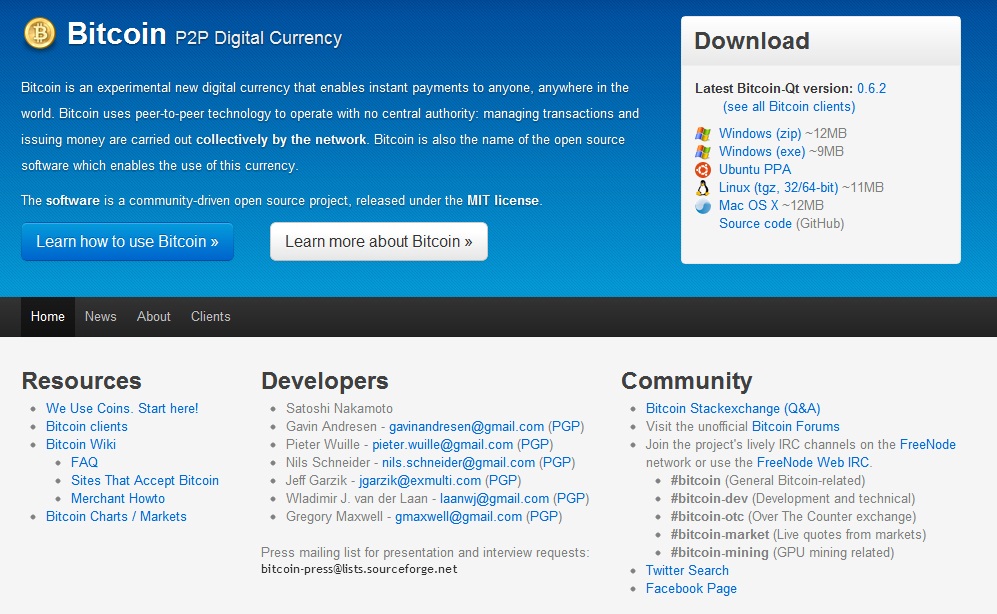Click Learn more about Bitcoin button
Image resolution: width=997 pixels, height=614 pixels.
point(379,242)
